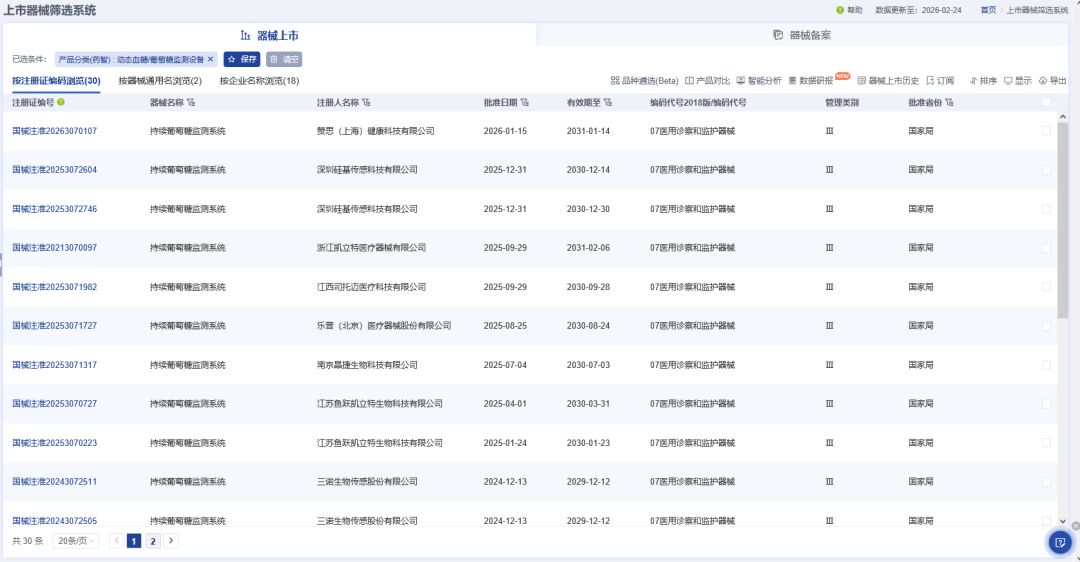Screen dimensions: 1080x562
Task: Select page 1 in pagination
Action: click(134, 541)
